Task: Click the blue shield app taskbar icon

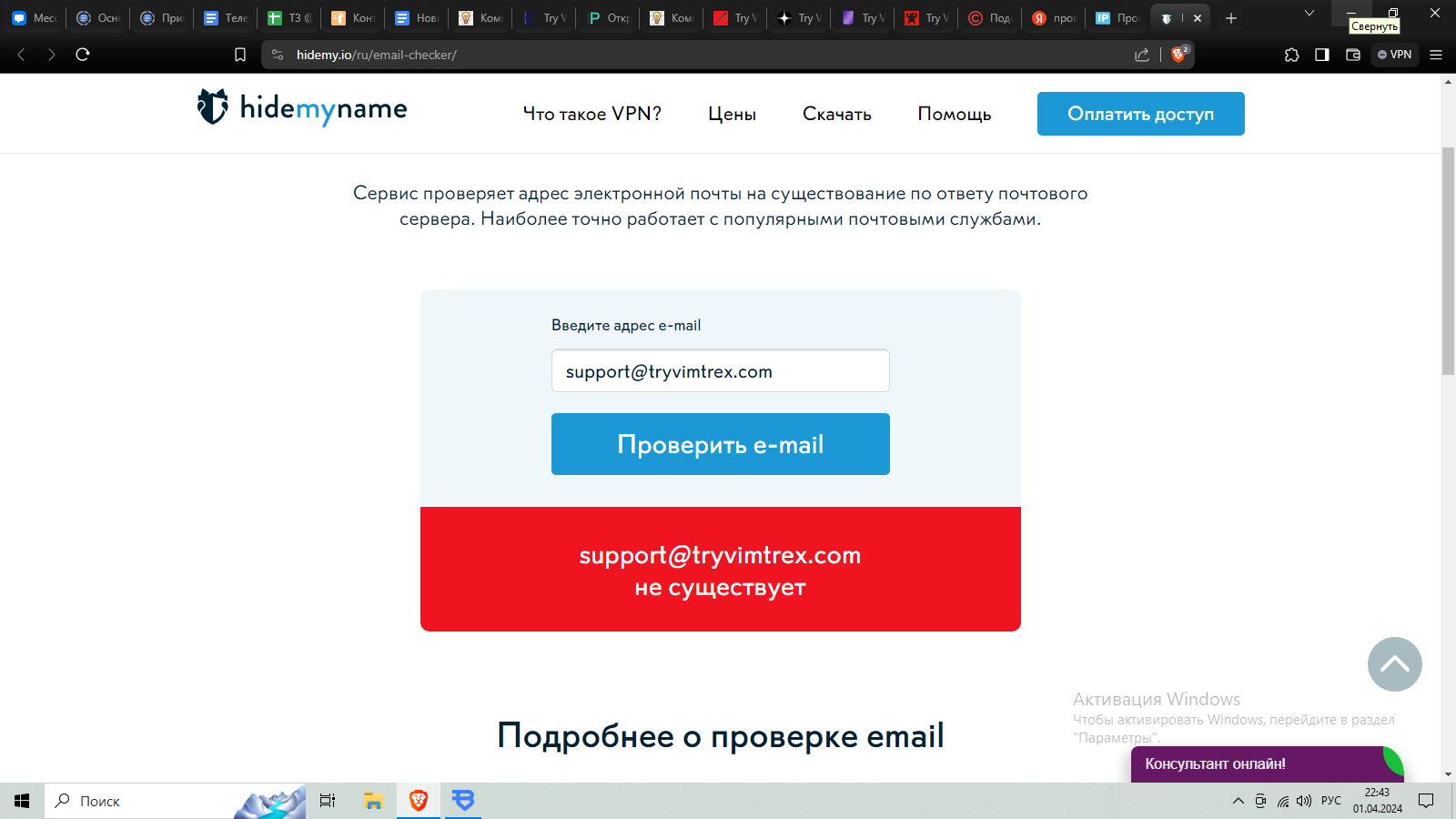Action: pos(463,801)
